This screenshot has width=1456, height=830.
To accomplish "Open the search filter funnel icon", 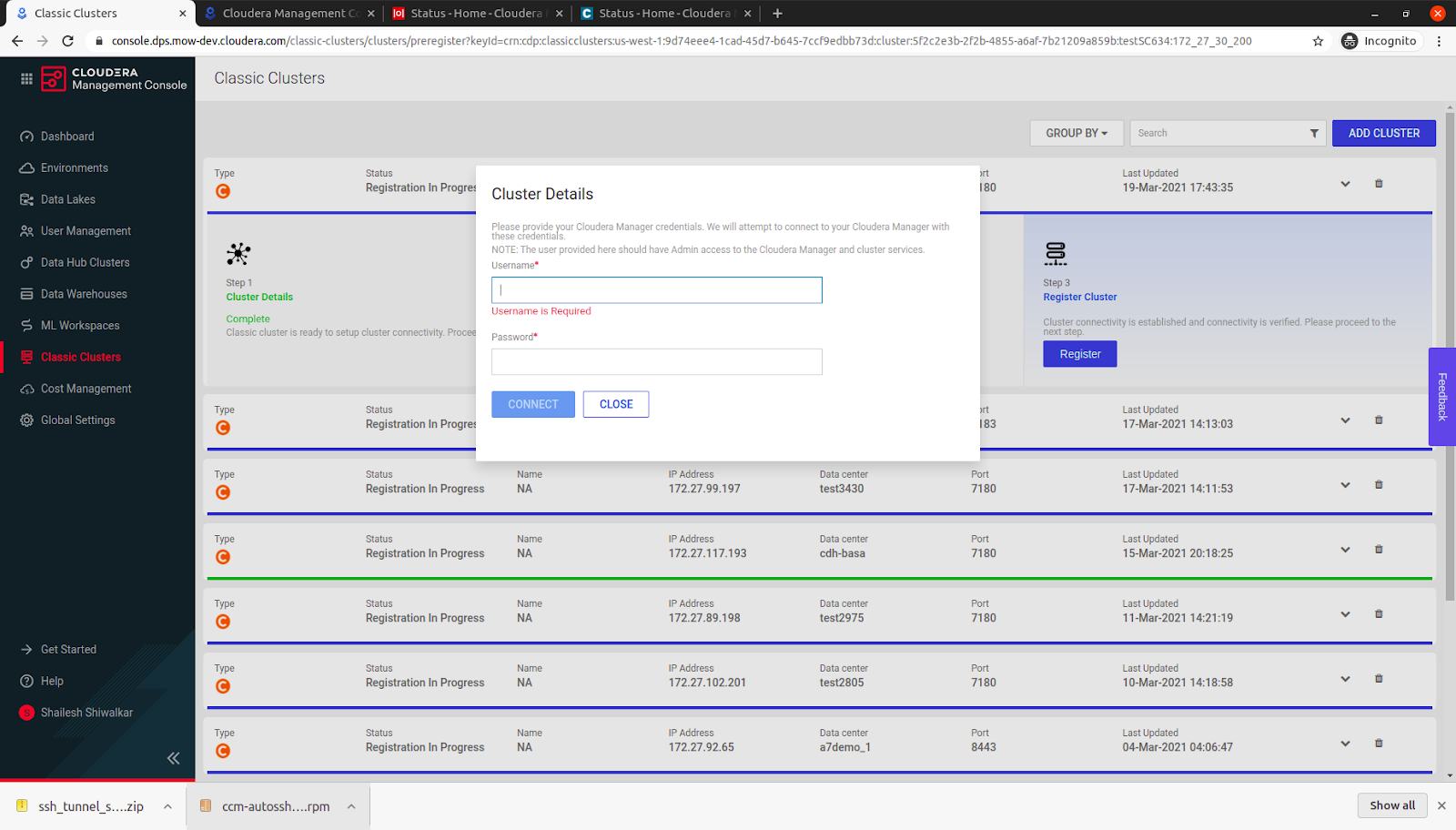I will click(x=1313, y=132).
